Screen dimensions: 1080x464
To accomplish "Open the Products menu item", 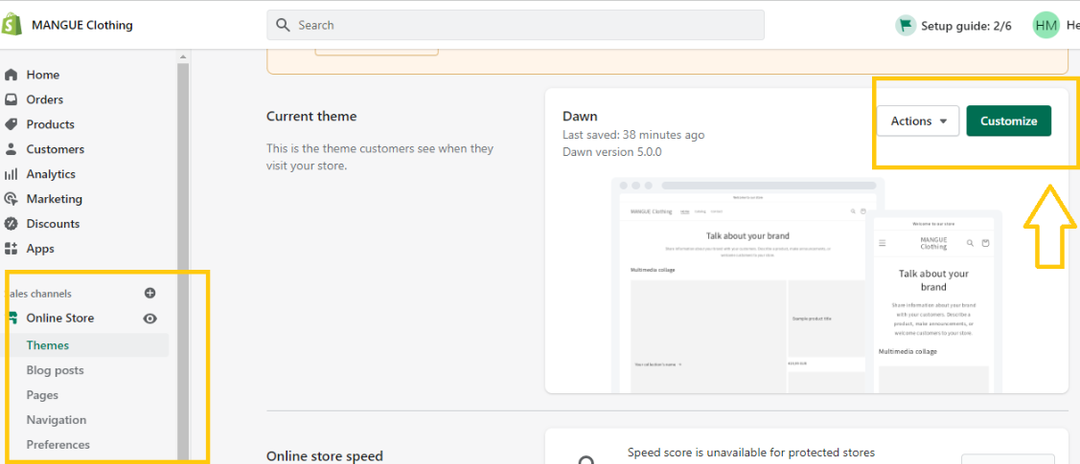I will pyautogui.click(x=50, y=125).
